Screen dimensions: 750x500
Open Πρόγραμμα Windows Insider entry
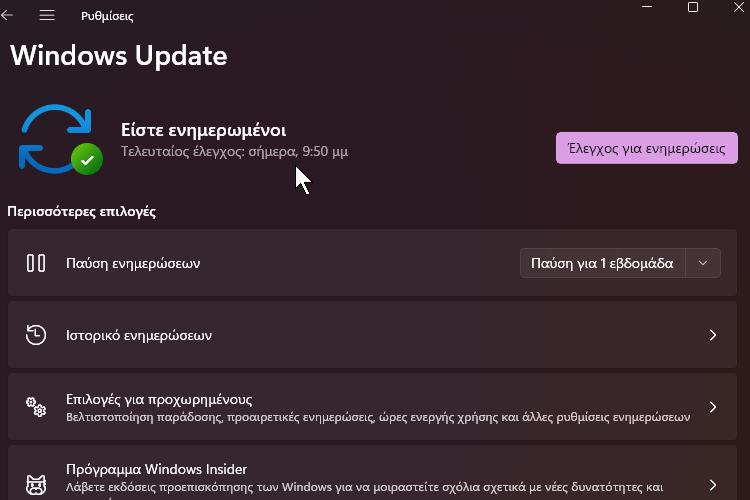372,473
